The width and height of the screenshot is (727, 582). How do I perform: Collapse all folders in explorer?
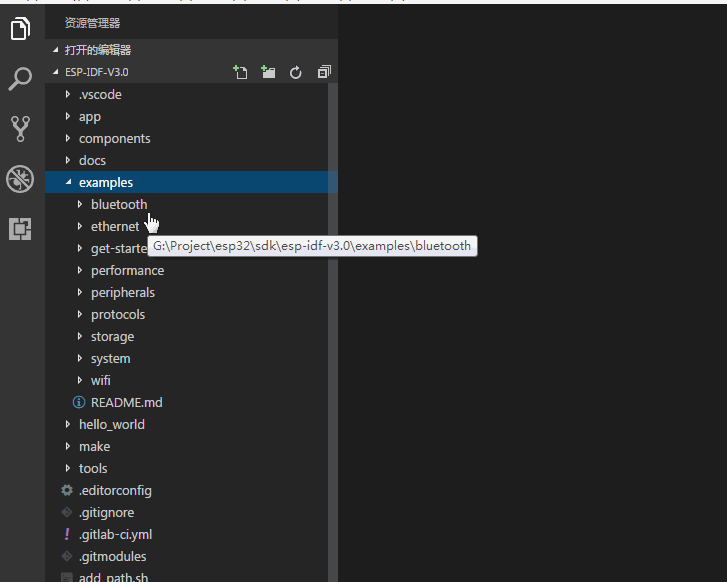[324, 72]
